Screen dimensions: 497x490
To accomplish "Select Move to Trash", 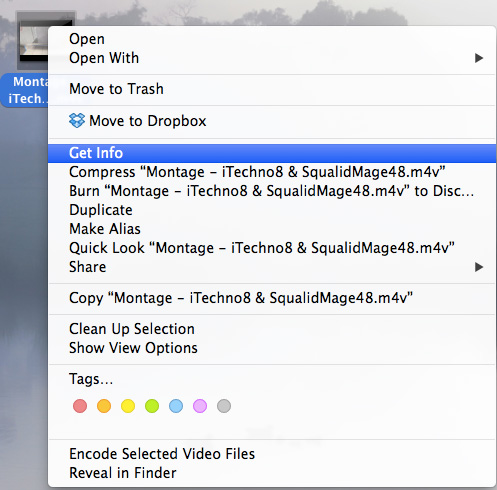I will pos(272,89).
